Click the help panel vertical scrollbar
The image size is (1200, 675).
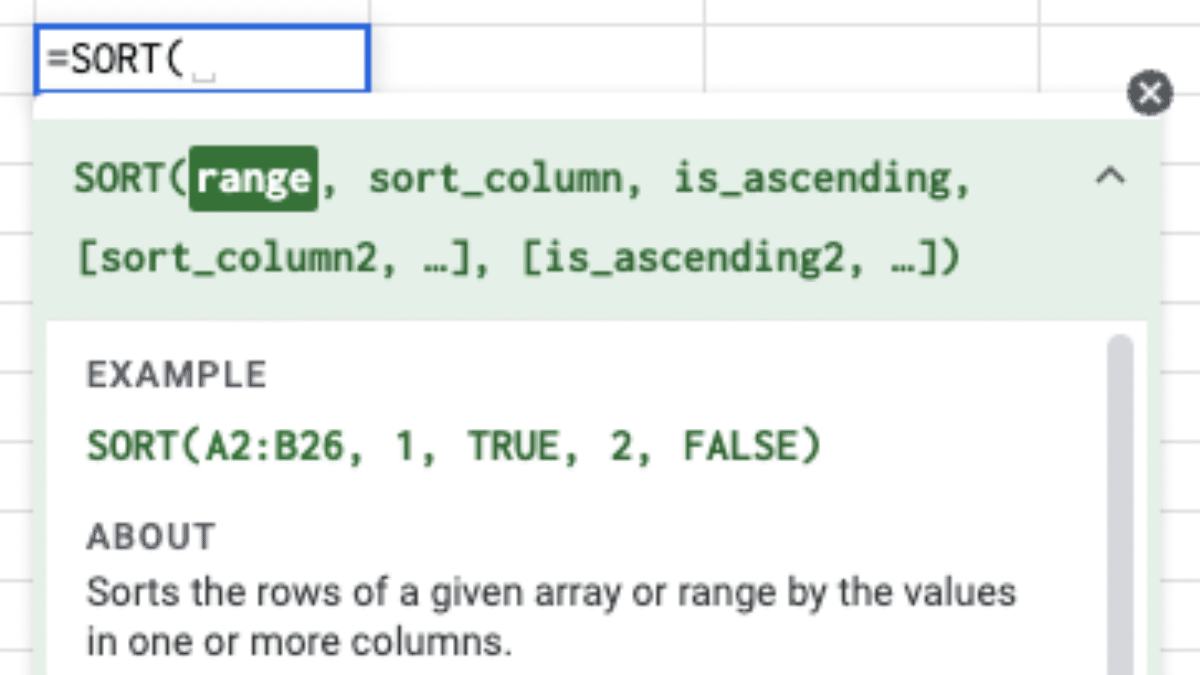coord(1120,500)
